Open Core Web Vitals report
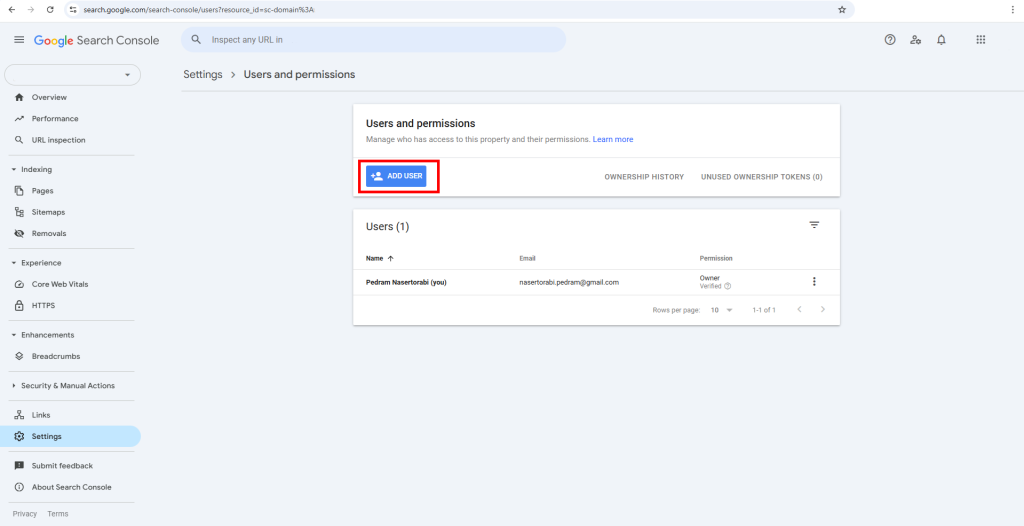 click(x=59, y=284)
